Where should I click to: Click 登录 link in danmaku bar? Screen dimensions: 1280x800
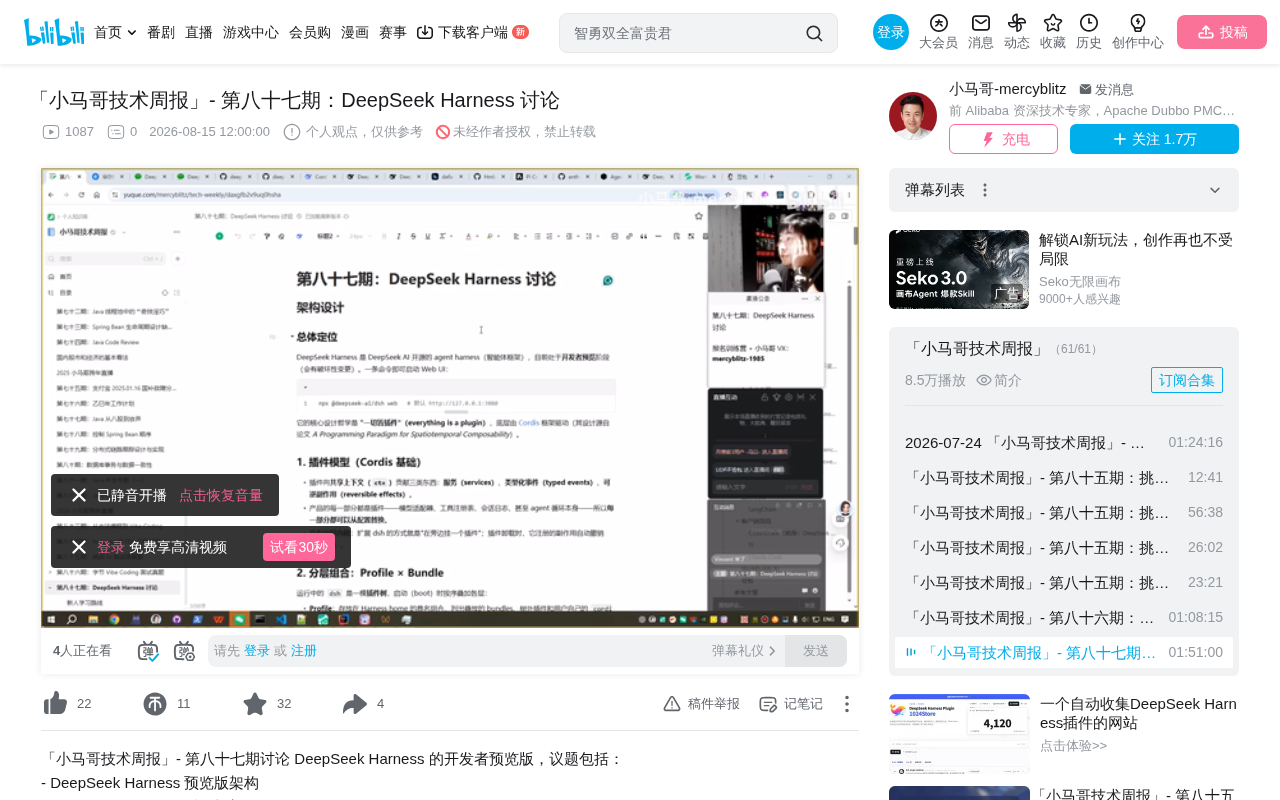tap(257, 651)
